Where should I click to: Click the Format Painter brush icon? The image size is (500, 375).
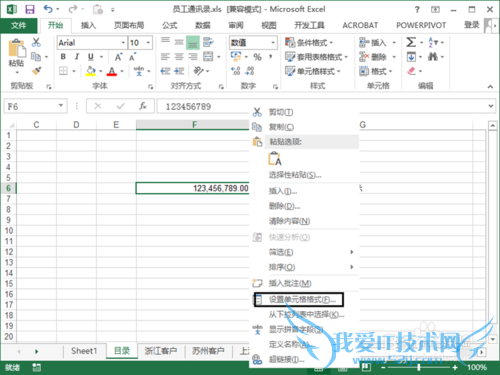pyautogui.click(x=36, y=71)
